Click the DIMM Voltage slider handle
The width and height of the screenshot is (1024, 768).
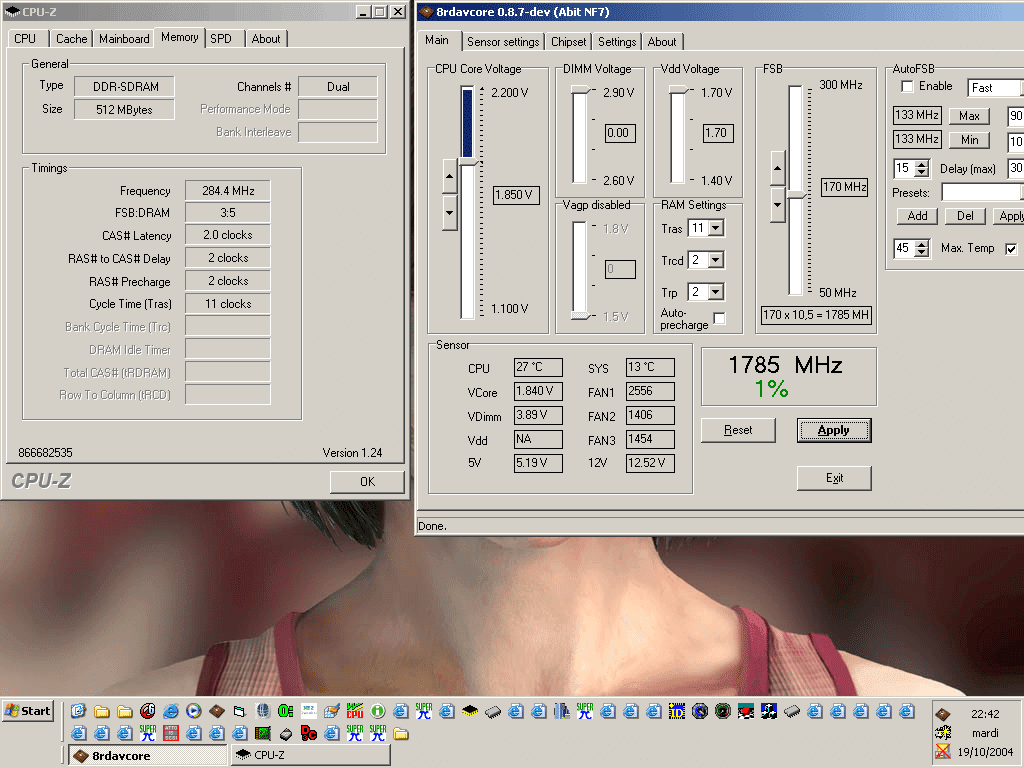[580, 90]
